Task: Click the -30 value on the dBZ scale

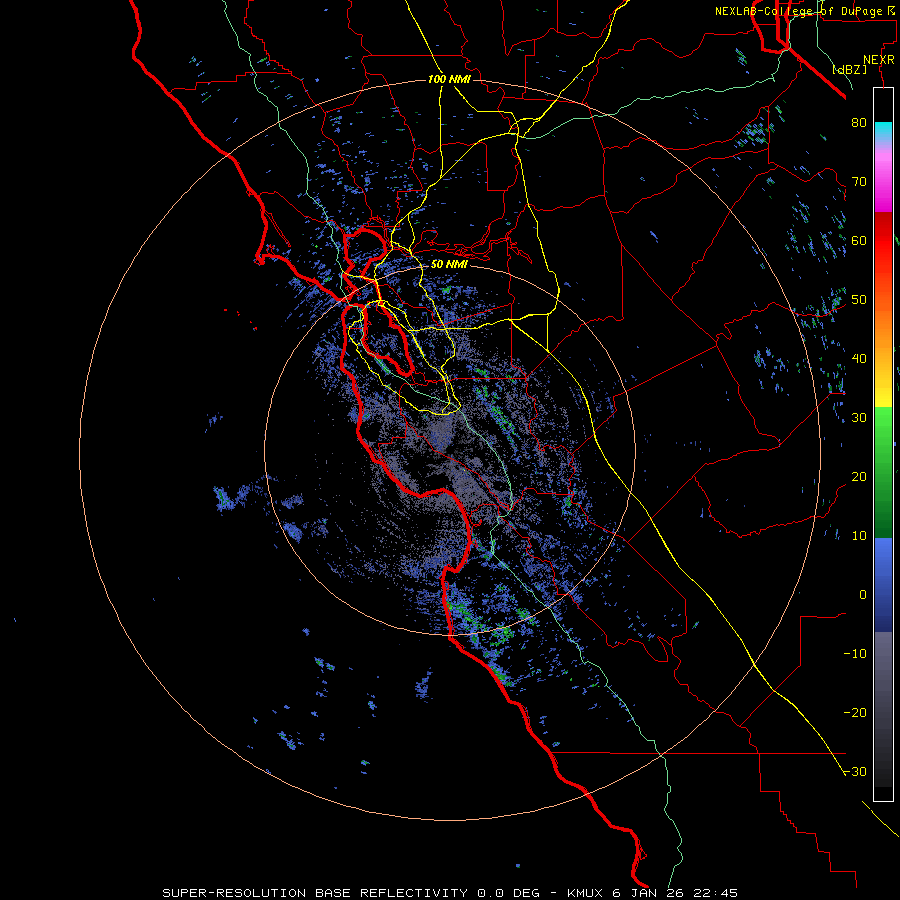Action: [x=855, y=771]
